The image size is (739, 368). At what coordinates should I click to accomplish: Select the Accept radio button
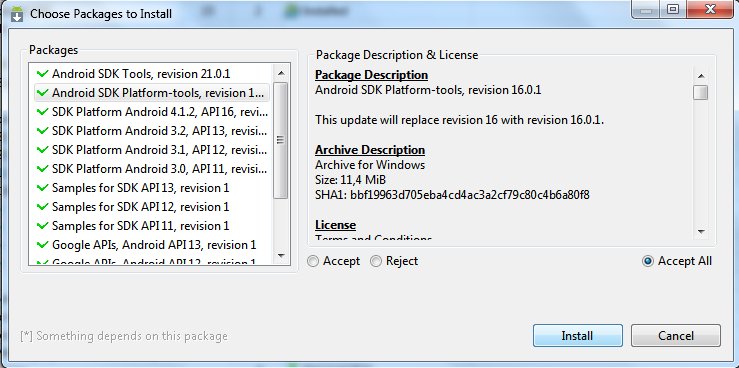(x=313, y=261)
